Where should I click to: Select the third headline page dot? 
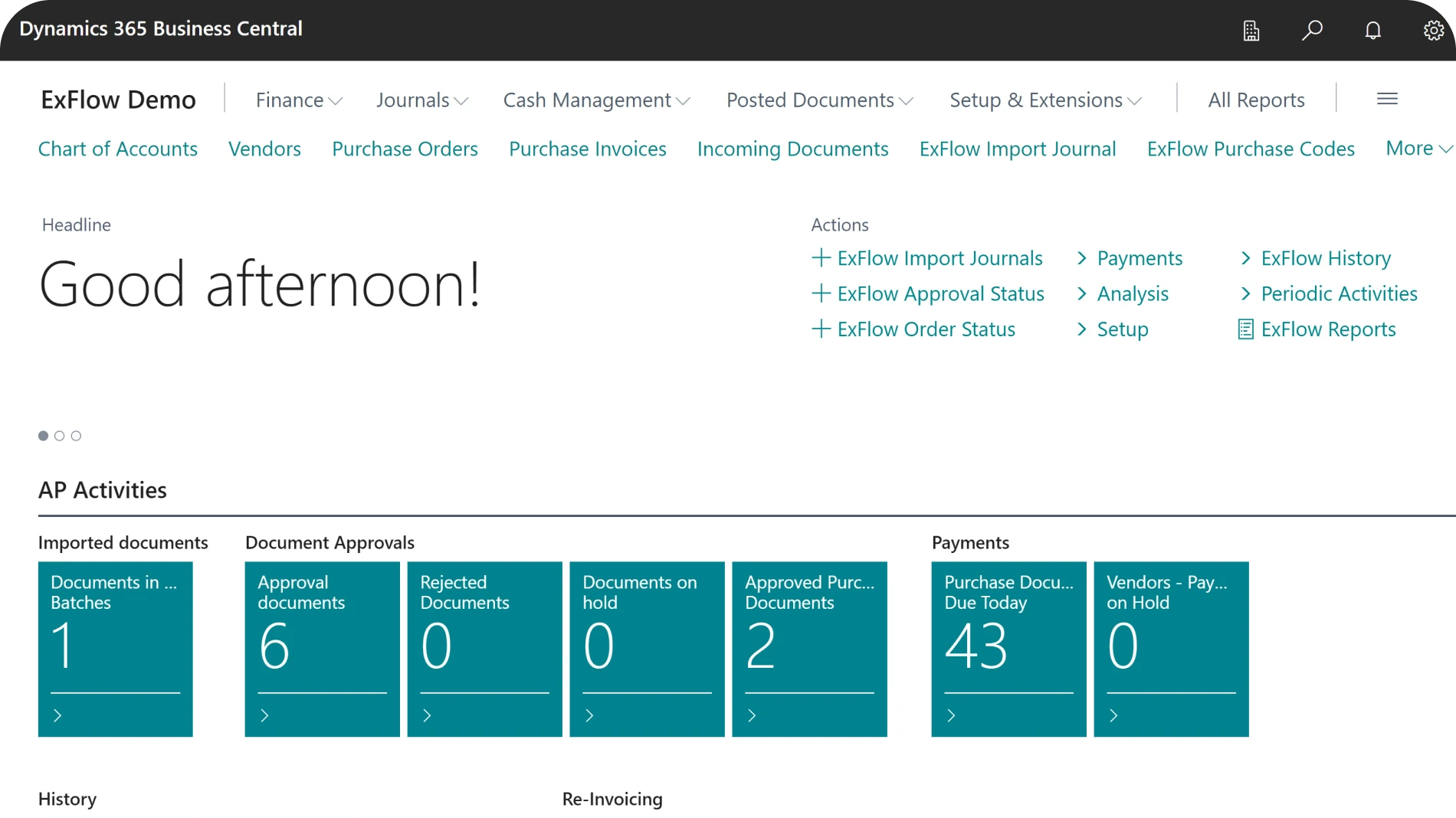(76, 436)
